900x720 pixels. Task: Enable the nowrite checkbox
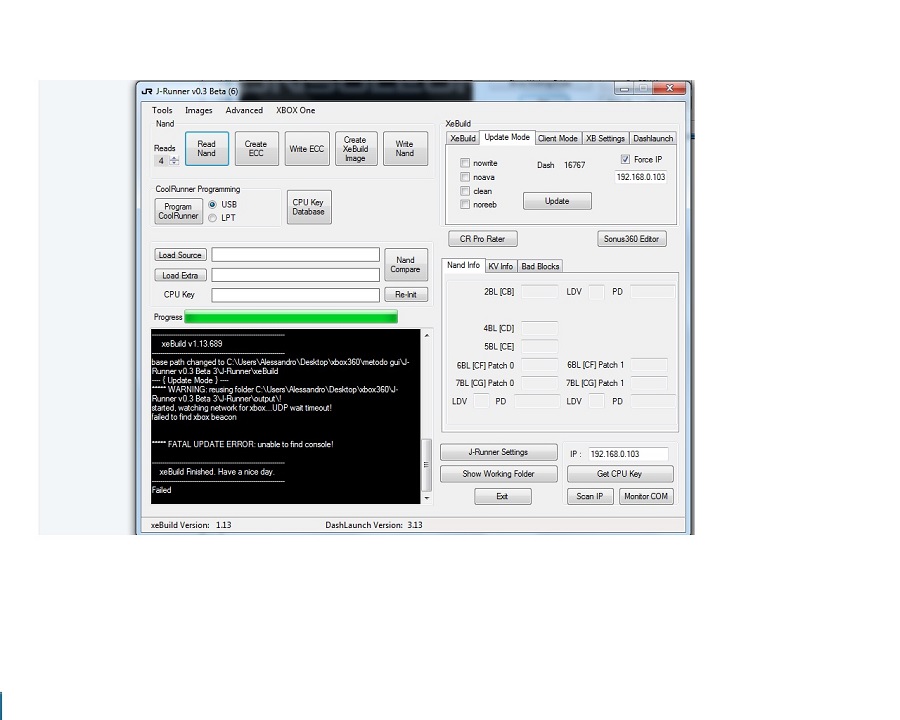(465, 163)
